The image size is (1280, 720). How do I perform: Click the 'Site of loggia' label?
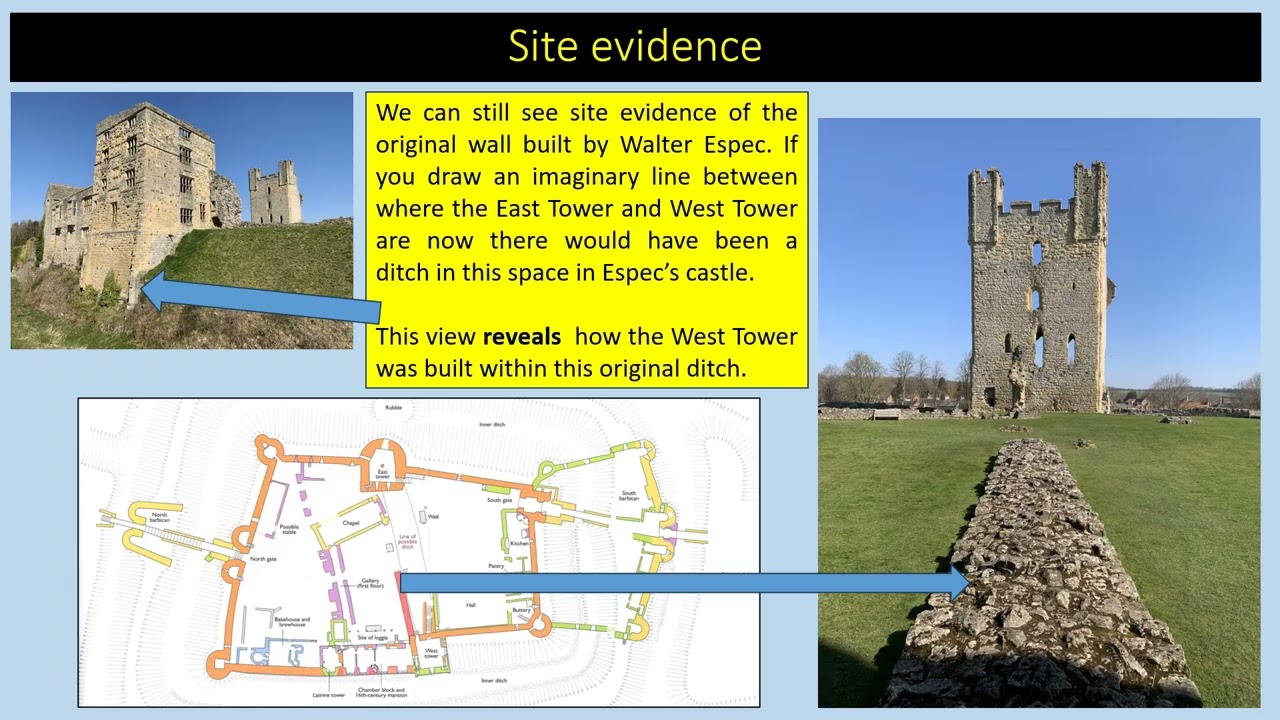point(372,637)
